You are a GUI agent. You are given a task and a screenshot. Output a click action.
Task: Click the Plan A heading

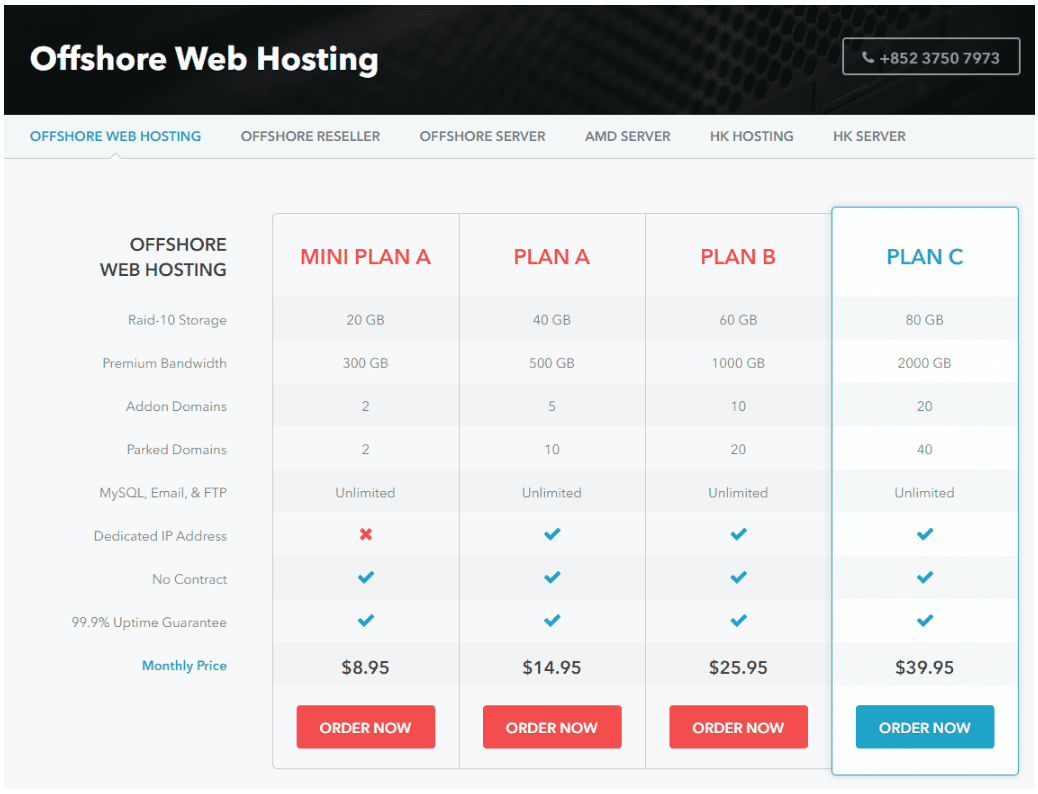click(551, 257)
